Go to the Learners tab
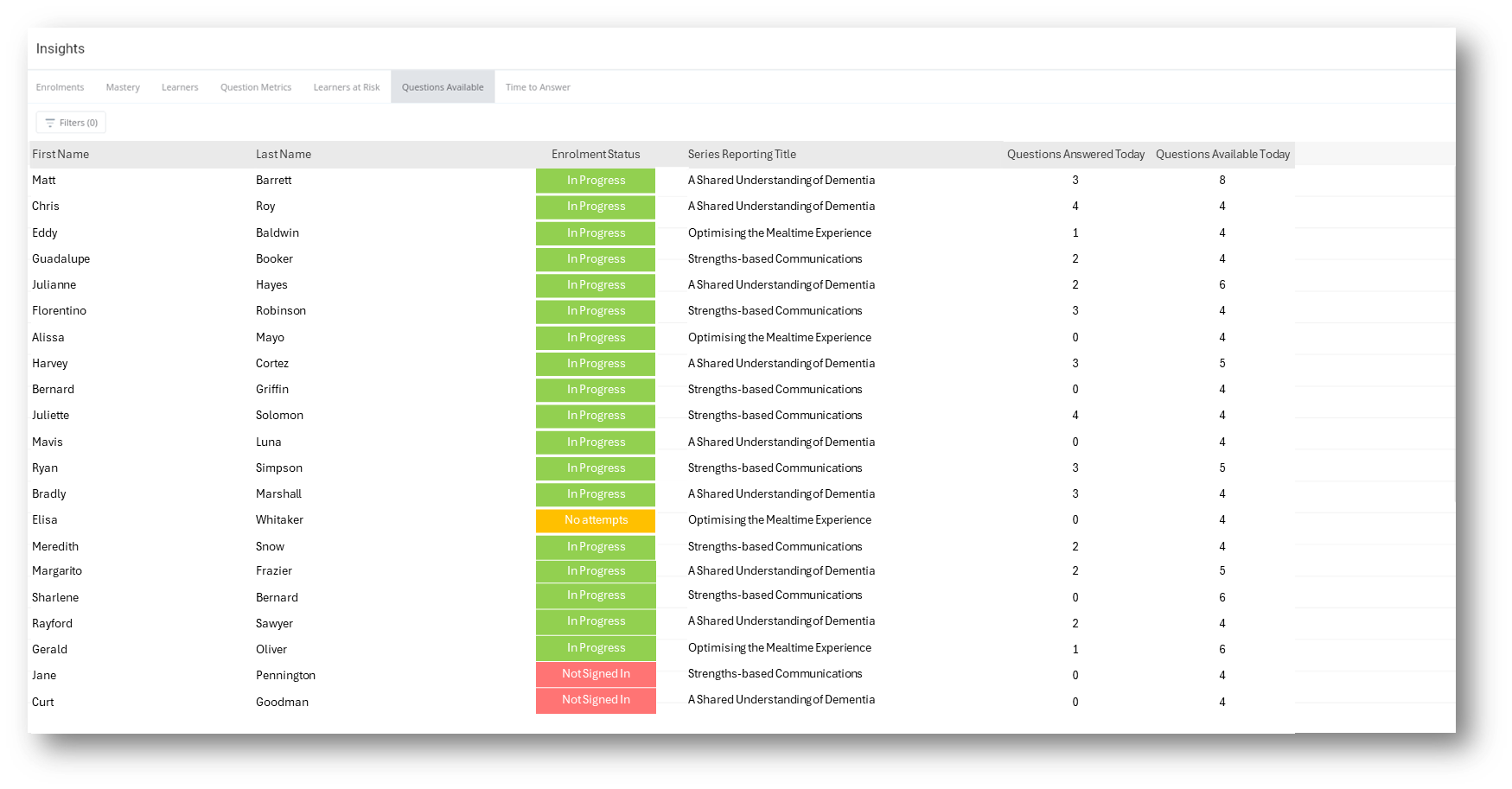 180,87
